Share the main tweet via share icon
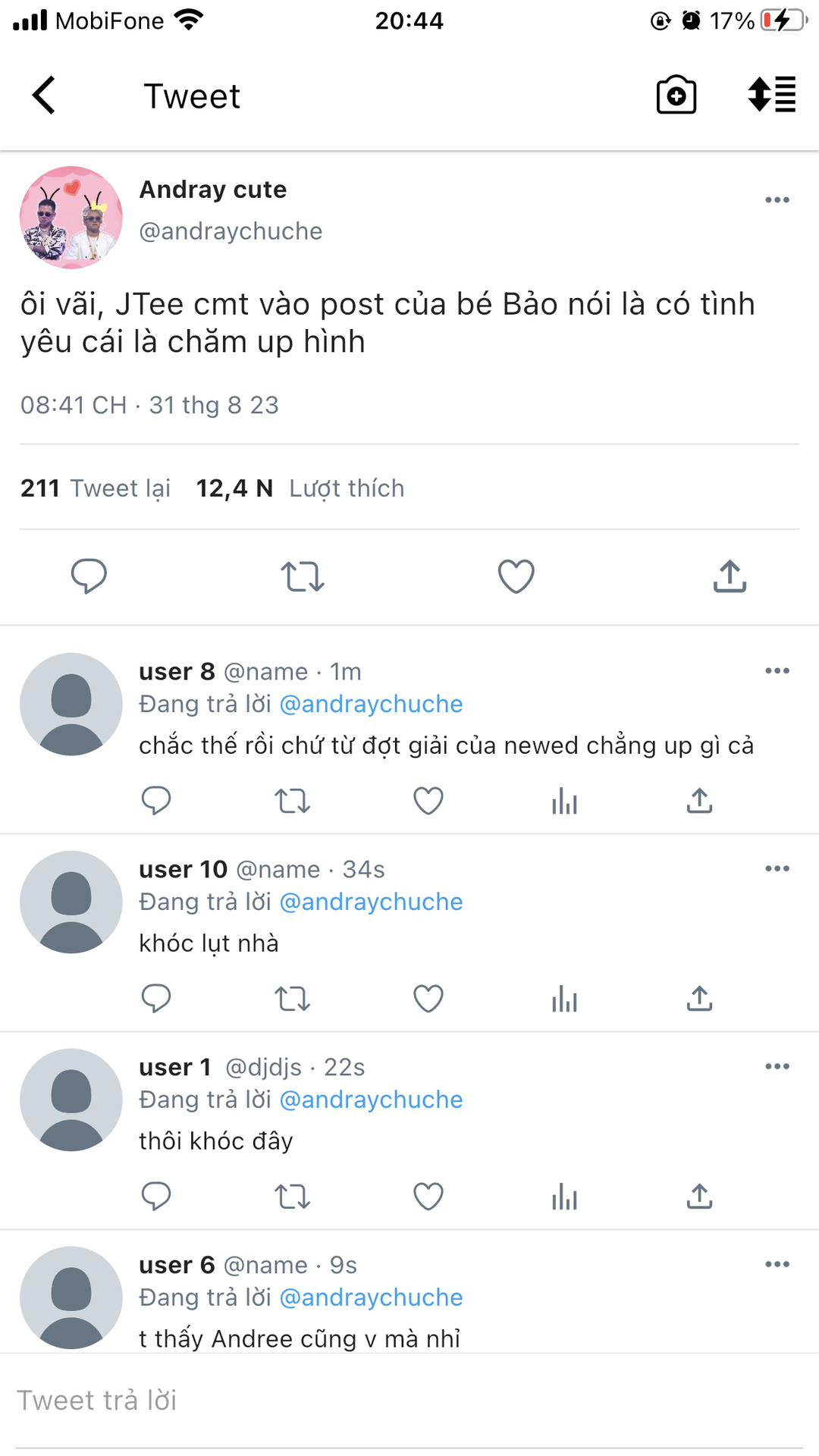This screenshot has height=1456, width=819. pyautogui.click(x=730, y=576)
